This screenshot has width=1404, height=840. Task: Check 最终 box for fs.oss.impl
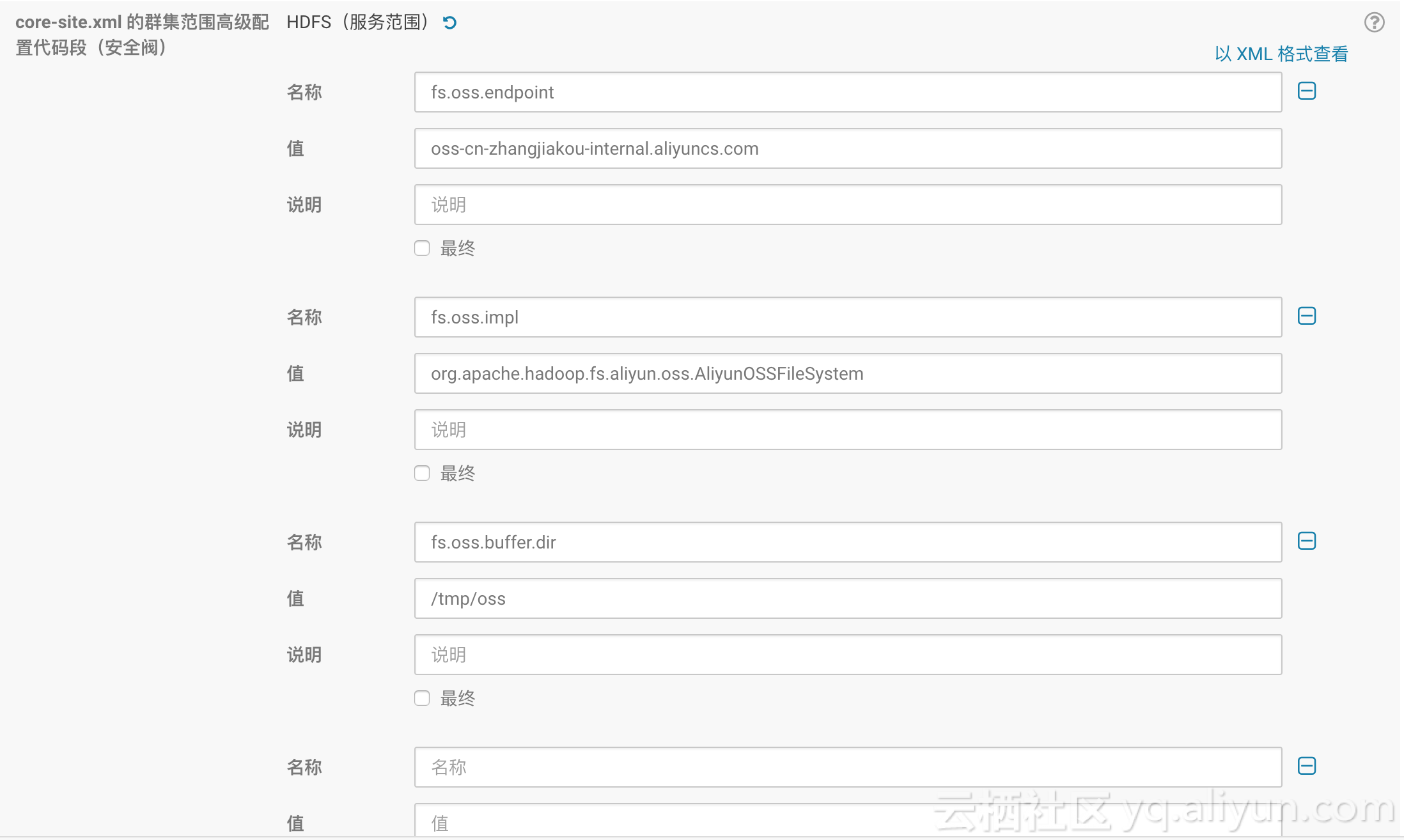(x=422, y=473)
